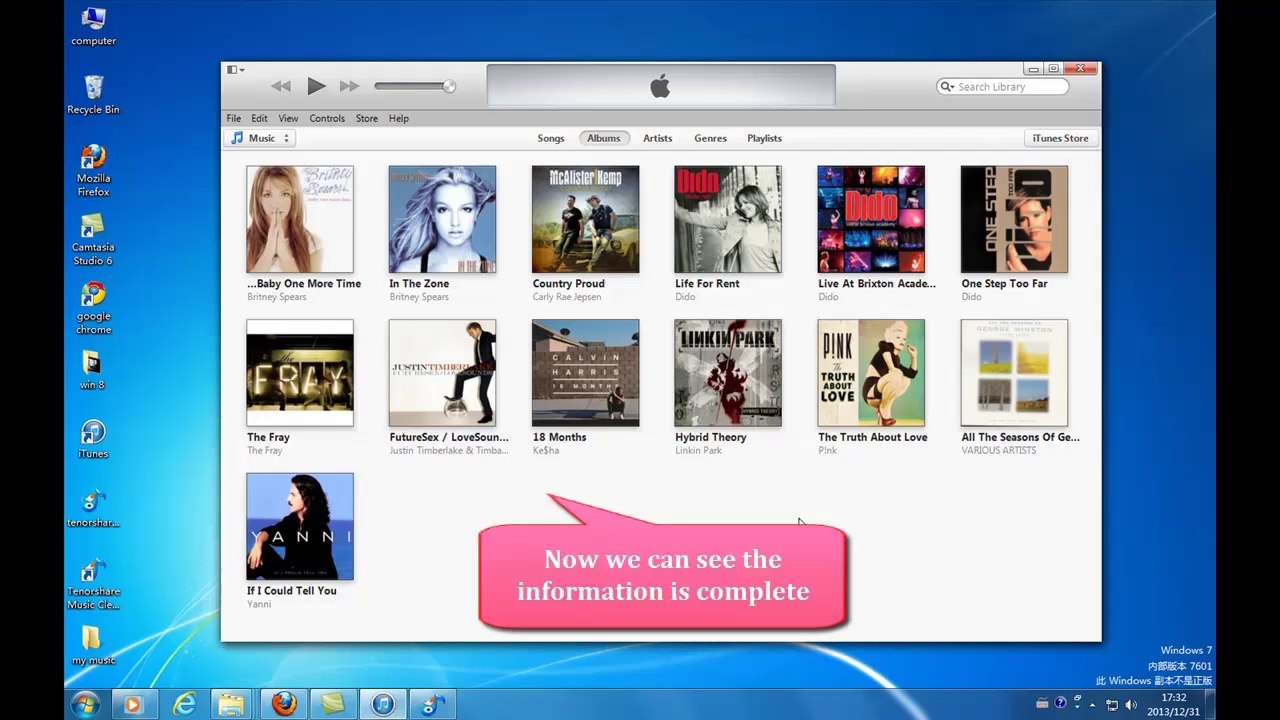Switch to the Artists tab
The width and height of the screenshot is (1280, 720).
click(x=658, y=138)
